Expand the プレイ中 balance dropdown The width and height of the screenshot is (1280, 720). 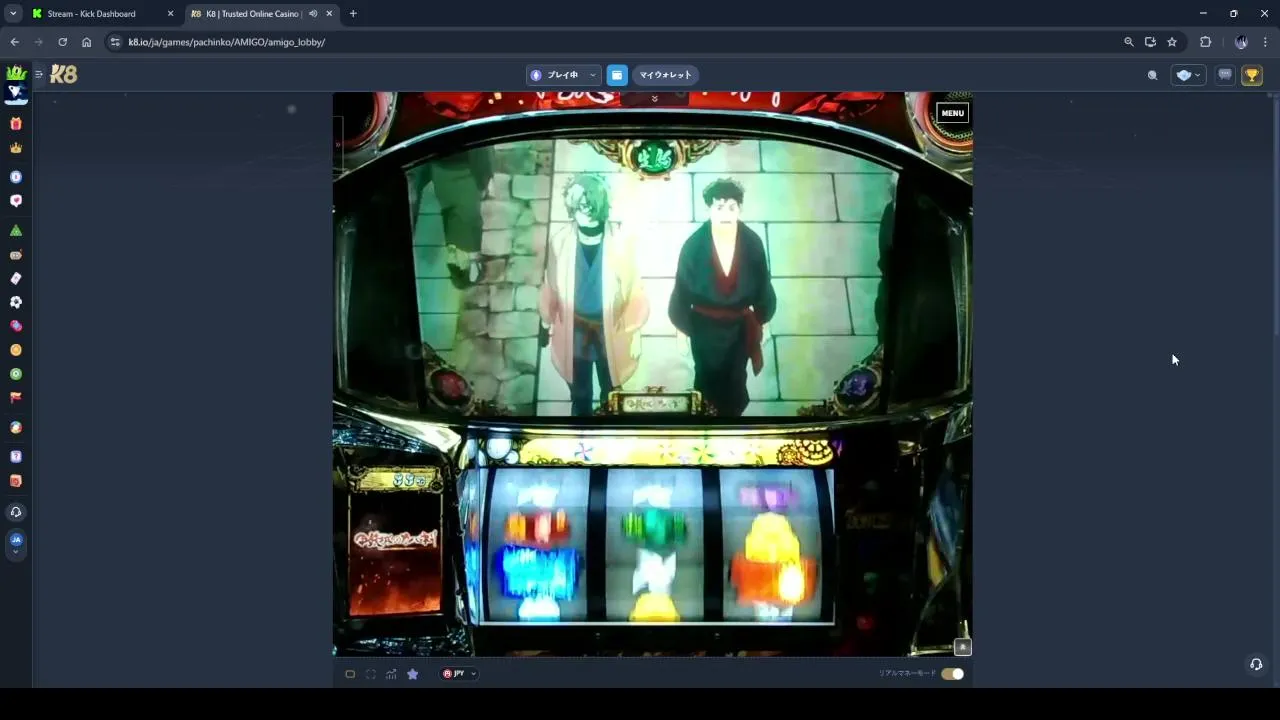(x=563, y=75)
